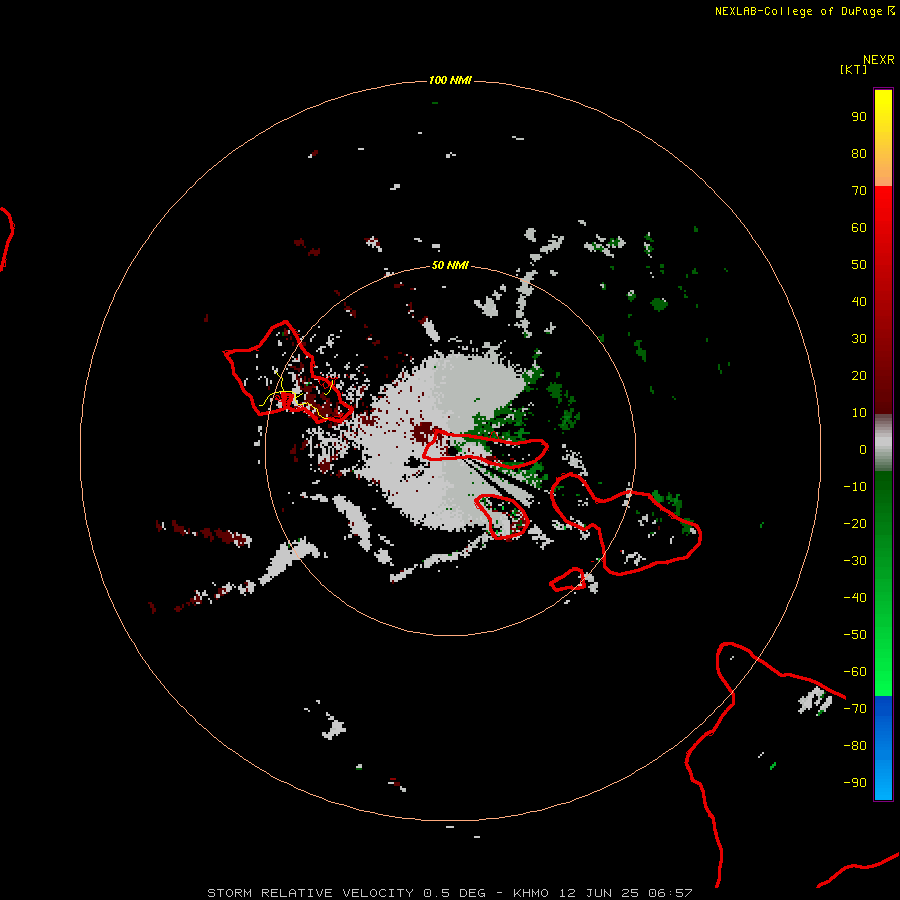Click the -50 value on velocity scale

tap(855, 635)
